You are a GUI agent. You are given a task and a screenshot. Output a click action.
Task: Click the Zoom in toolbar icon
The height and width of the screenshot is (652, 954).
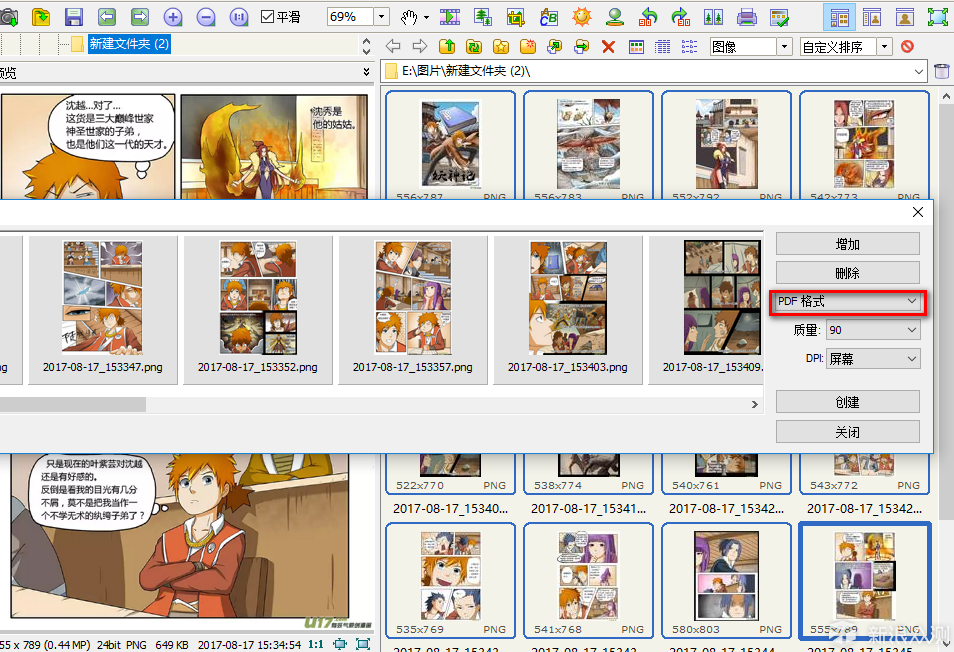[173, 16]
